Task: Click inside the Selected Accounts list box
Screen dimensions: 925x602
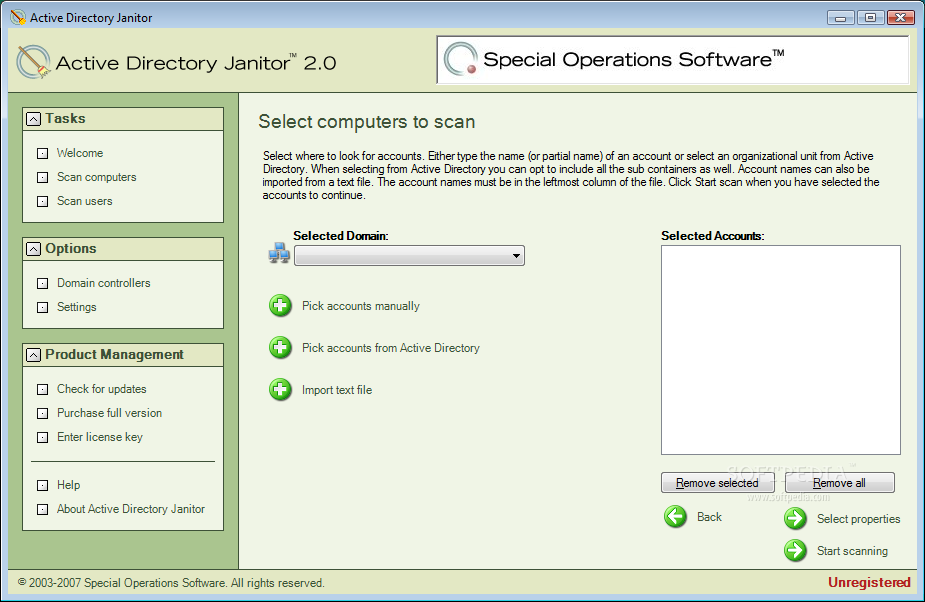Action: (780, 350)
